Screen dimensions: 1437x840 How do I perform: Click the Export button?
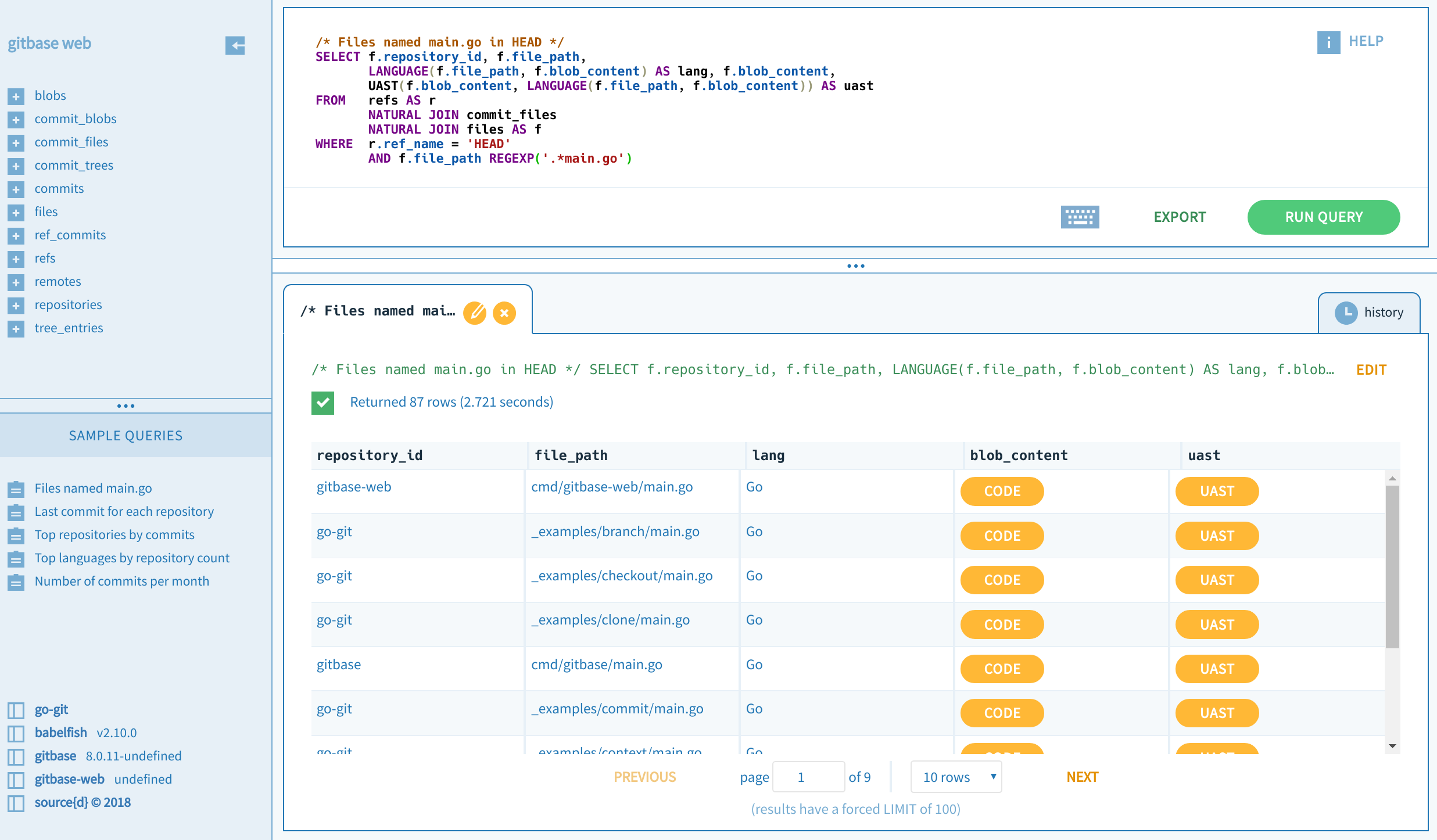tap(1179, 217)
